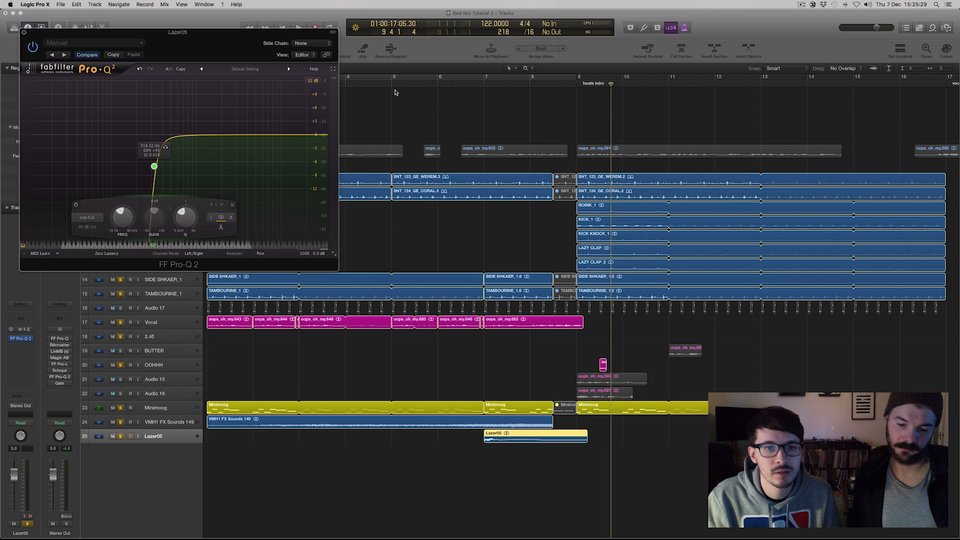The image size is (960, 540).
Task: Click the Colors palette toolbar icon
Action: point(947,50)
